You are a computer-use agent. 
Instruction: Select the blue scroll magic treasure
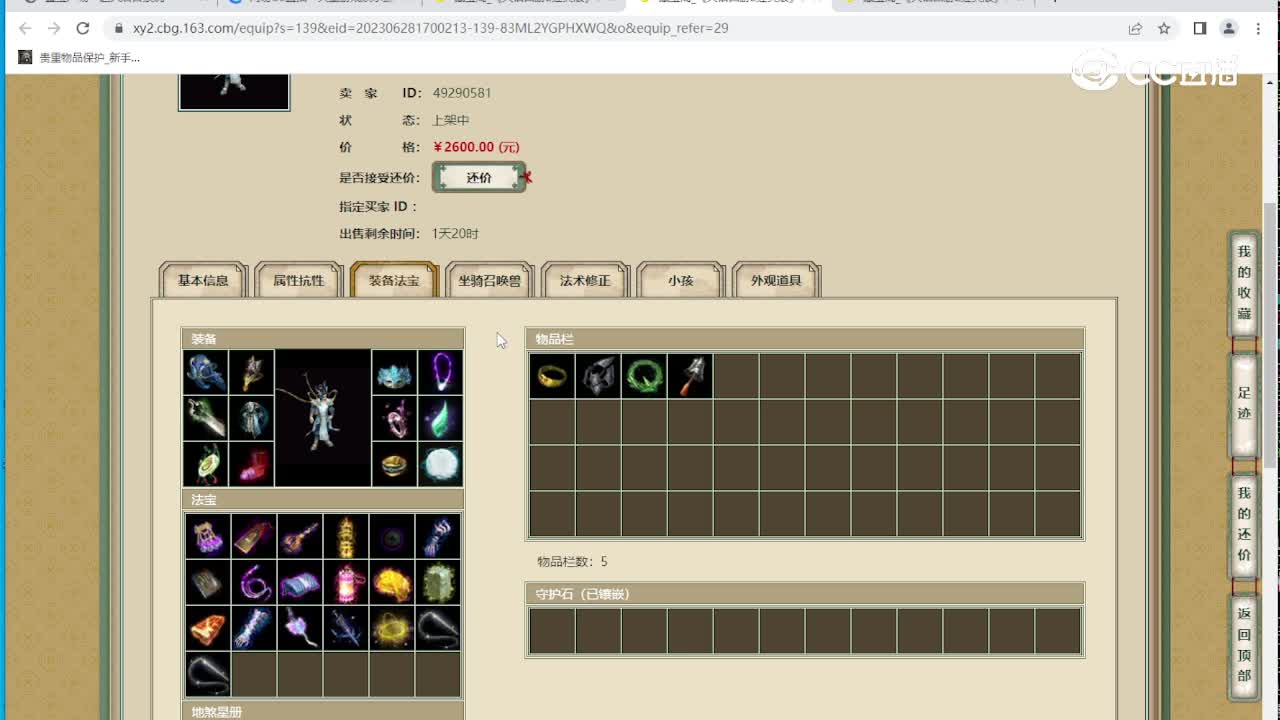[300, 582]
